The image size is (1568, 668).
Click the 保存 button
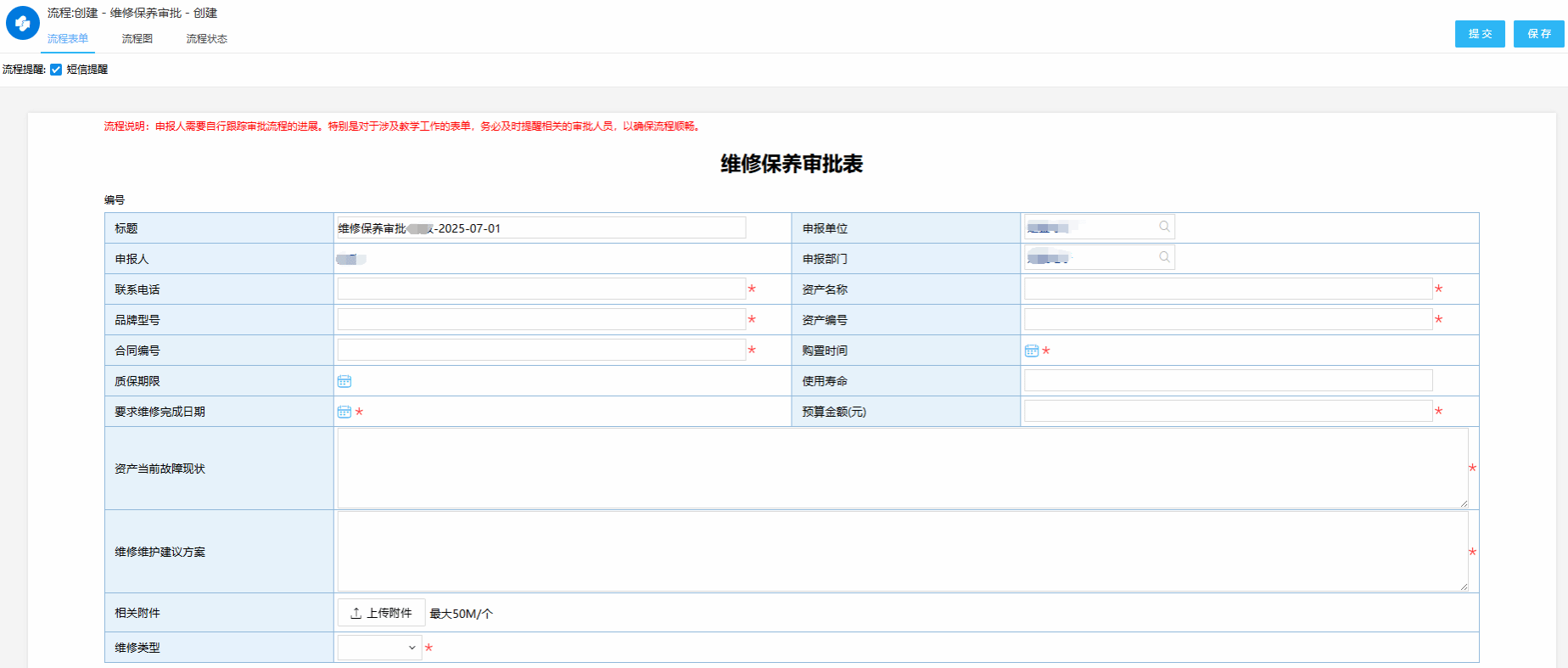click(1538, 34)
